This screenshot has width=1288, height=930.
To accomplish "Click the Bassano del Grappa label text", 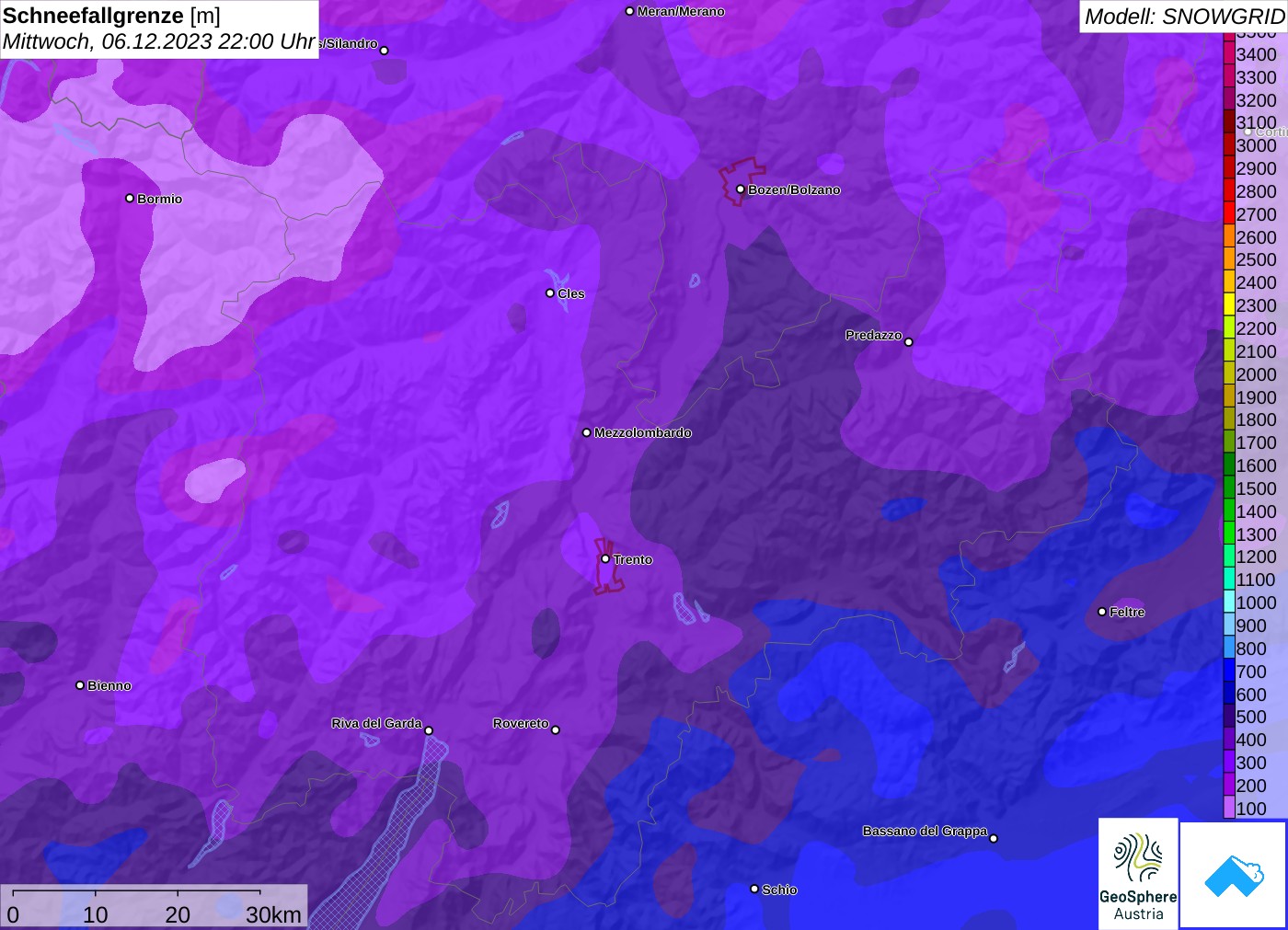I will pyautogui.click(x=925, y=831).
